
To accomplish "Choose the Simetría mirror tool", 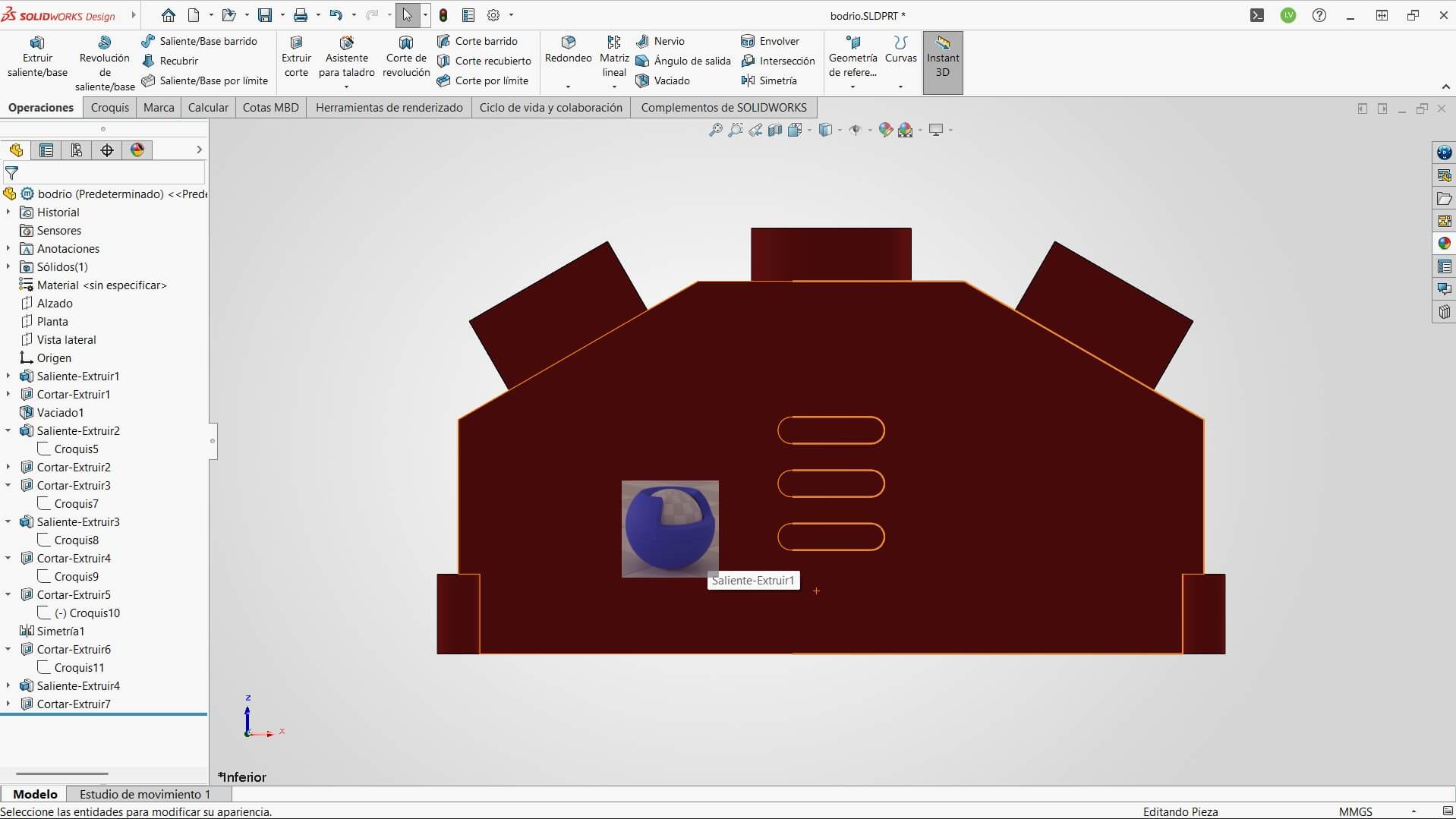I will [x=769, y=80].
